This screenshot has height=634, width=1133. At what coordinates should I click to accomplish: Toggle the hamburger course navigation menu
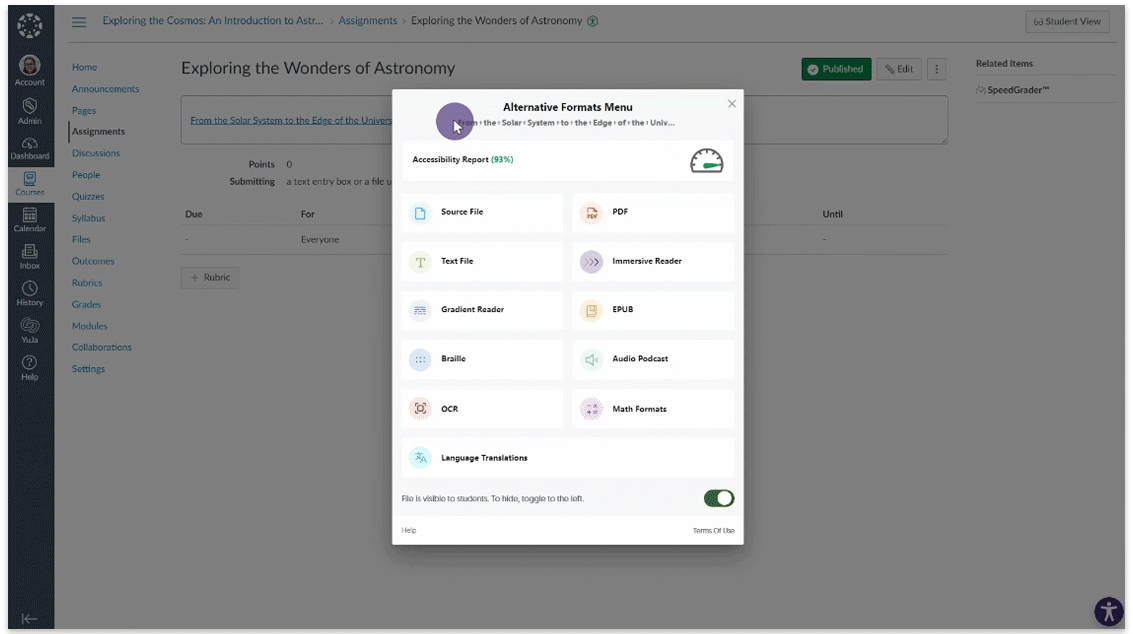click(x=79, y=22)
